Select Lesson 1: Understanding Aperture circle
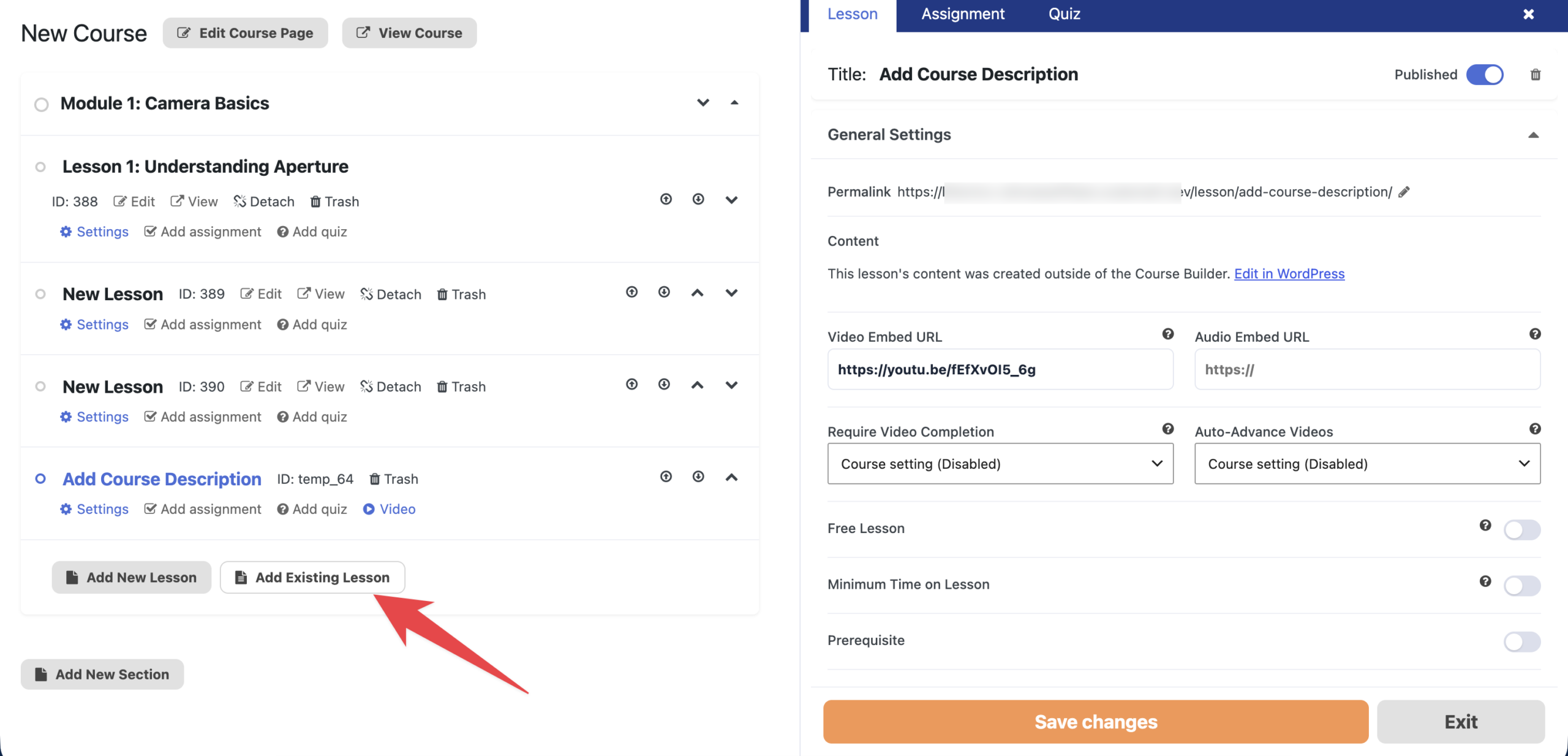1568x756 pixels. pyautogui.click(x=40, y=167)
